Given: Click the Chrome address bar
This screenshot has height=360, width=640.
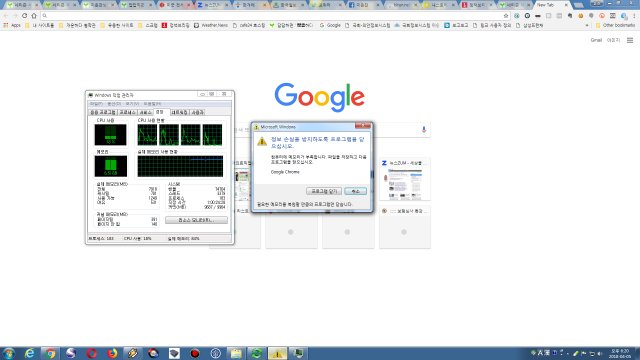Looking at the screenshot, I should click(x=273, y=16).
